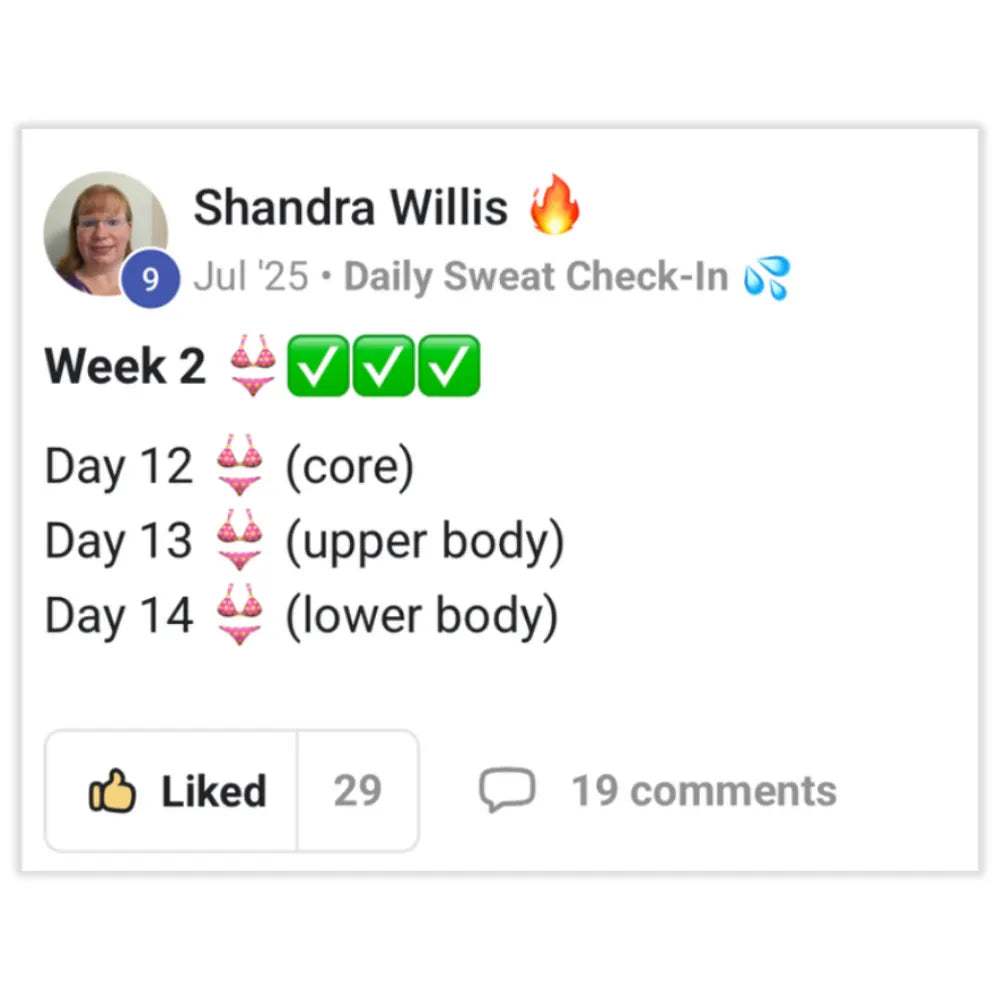Click Shandra Willis's profile avatar photo

104,230
